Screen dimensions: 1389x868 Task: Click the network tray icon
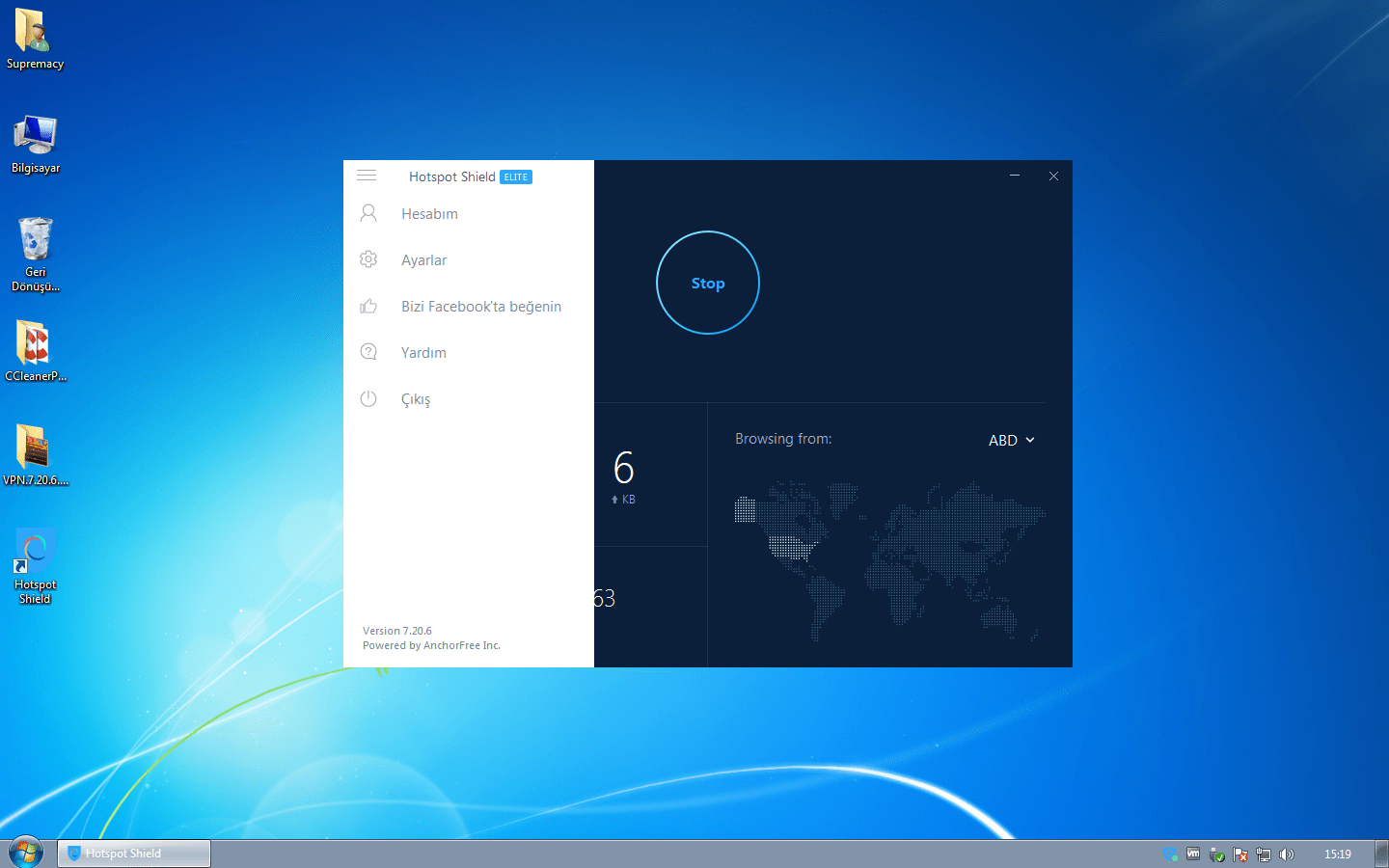coord(1264,854)
